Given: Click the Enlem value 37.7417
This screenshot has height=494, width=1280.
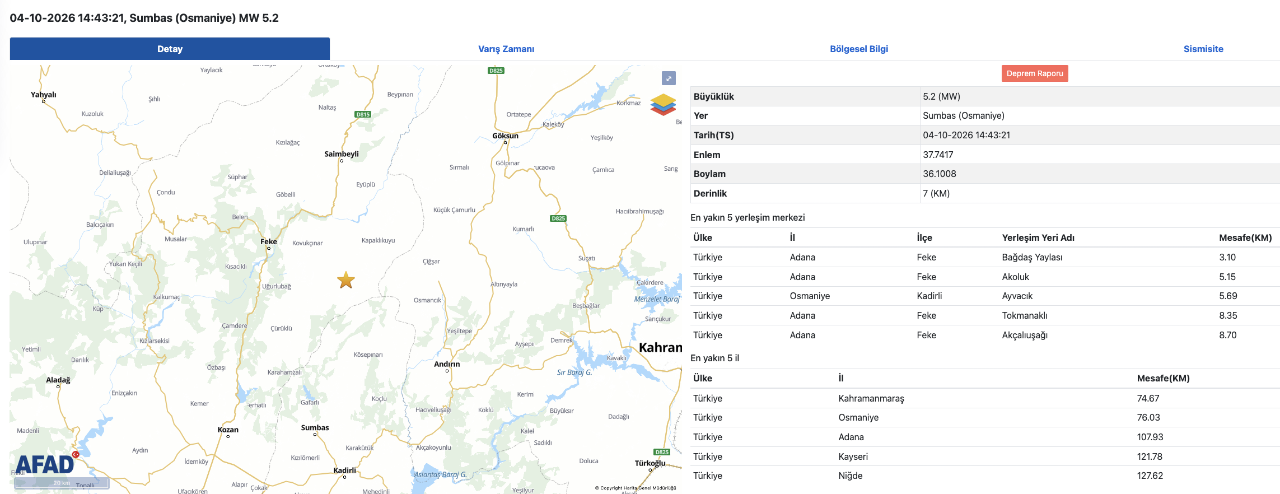Looking at the screenshot, I should pos(939,155).
